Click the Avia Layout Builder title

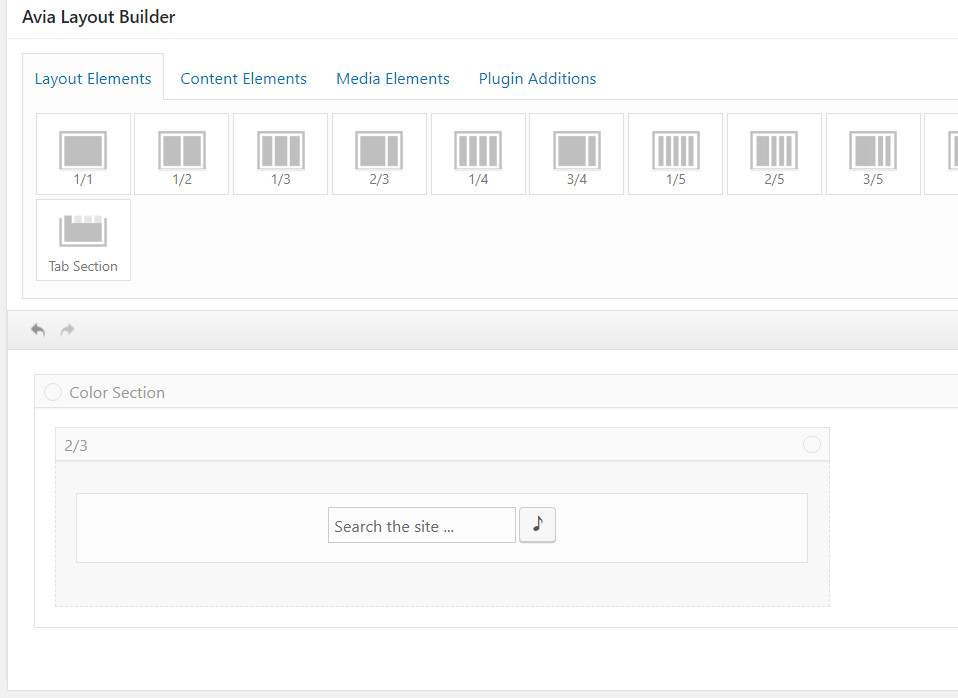coord(98,17)
